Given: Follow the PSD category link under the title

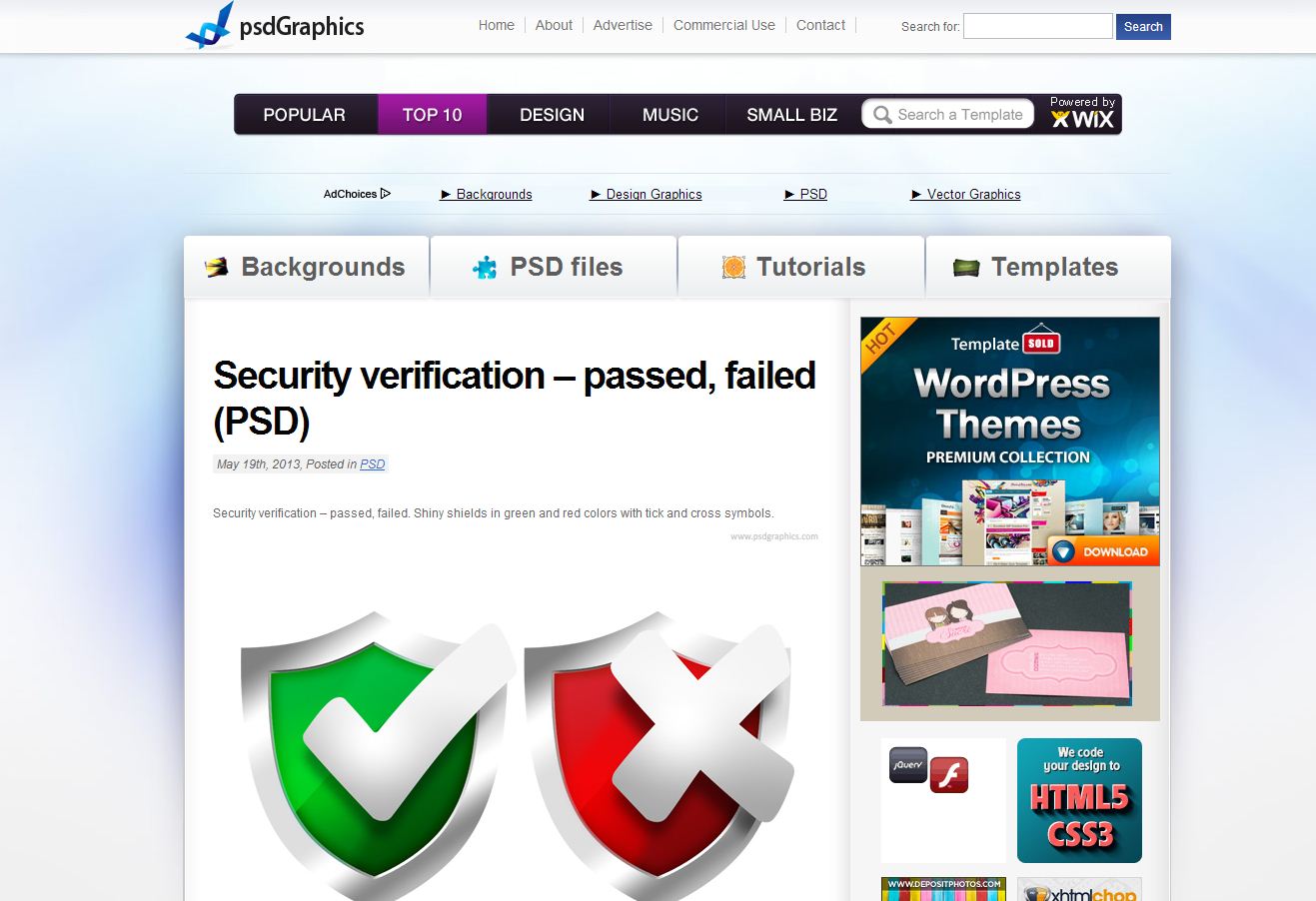Looking at the screenshot, I should click(372, 464).
